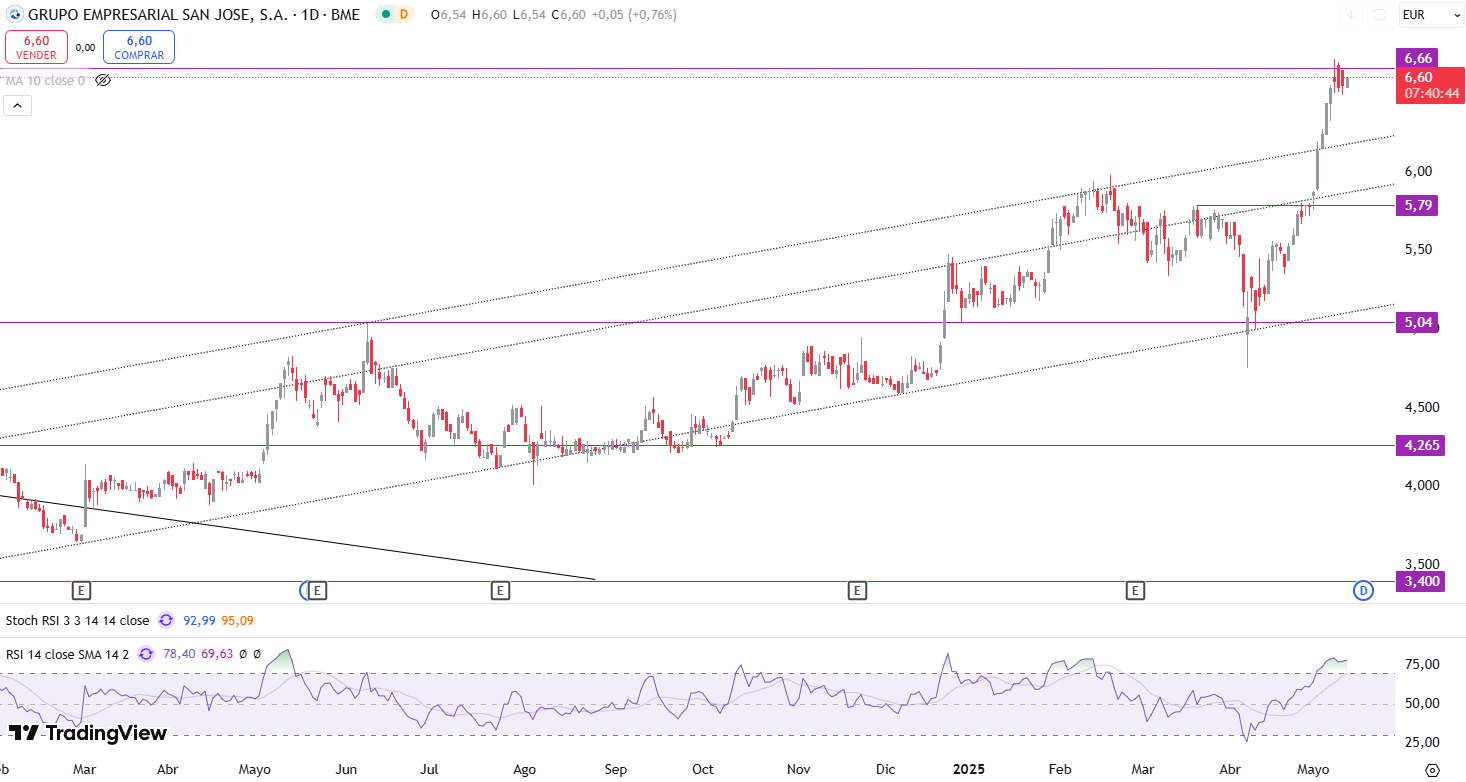Click the RSI average value 69,63

pyautogui.click(x=217, y=654)
